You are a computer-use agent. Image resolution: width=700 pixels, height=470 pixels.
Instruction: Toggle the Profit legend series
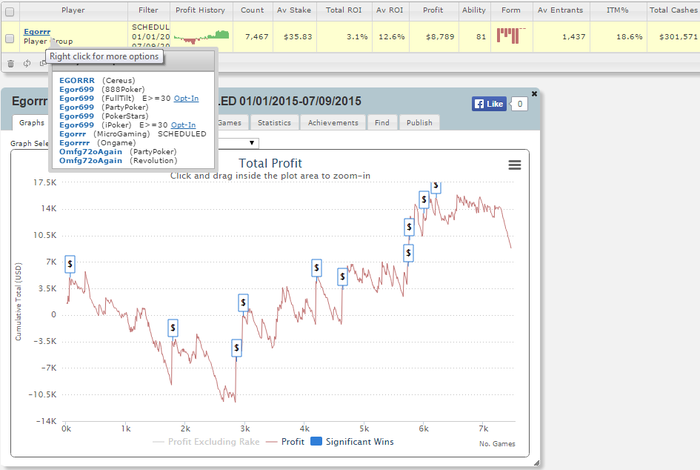pos(285,442)
